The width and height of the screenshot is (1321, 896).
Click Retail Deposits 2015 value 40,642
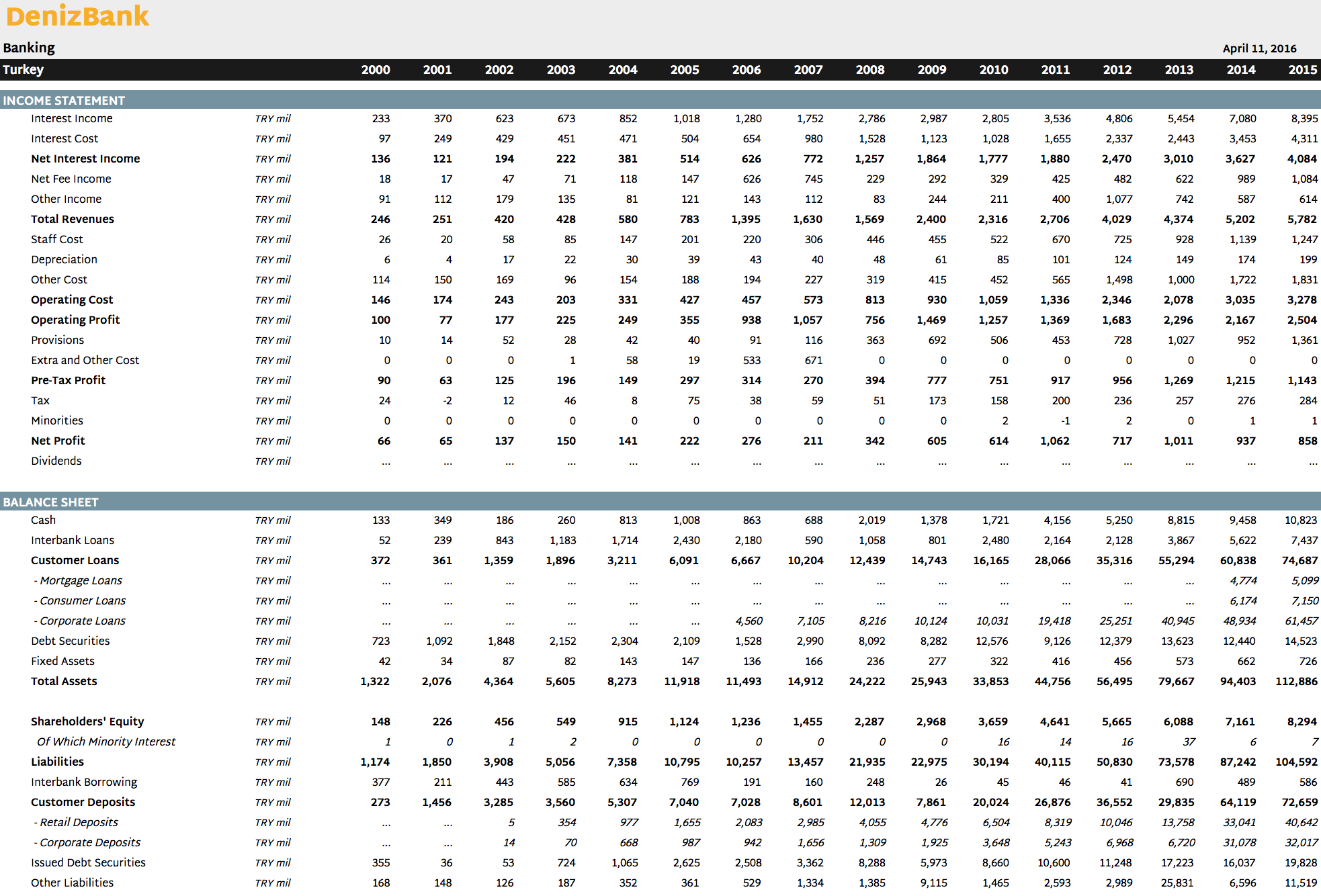coord(1302,822)
